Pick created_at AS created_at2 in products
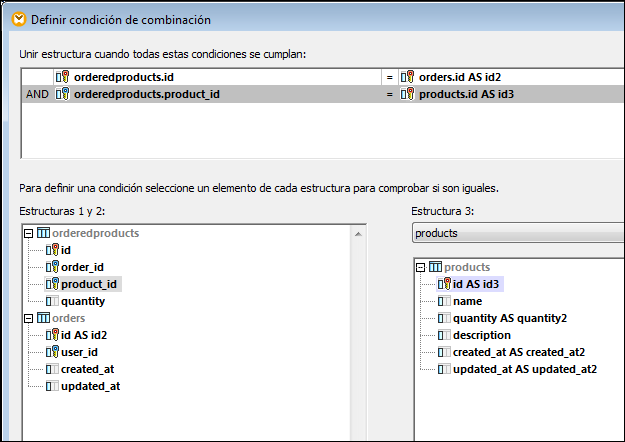Screen dimensions: 625x442 click(x=519, y=352)
